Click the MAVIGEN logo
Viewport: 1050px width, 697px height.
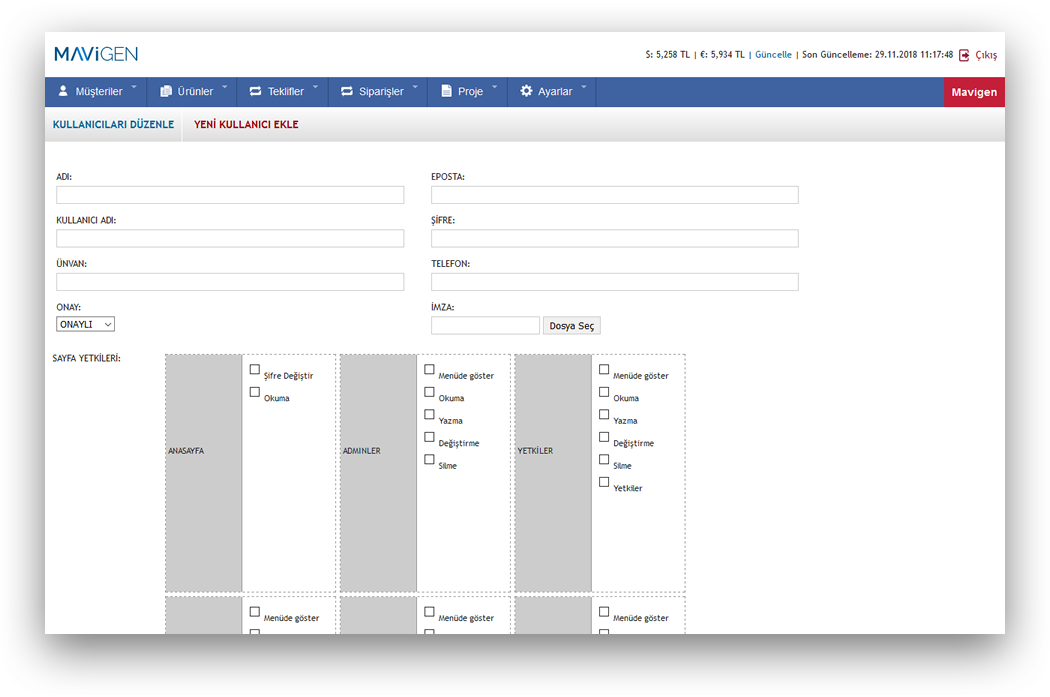coord(96,54)
